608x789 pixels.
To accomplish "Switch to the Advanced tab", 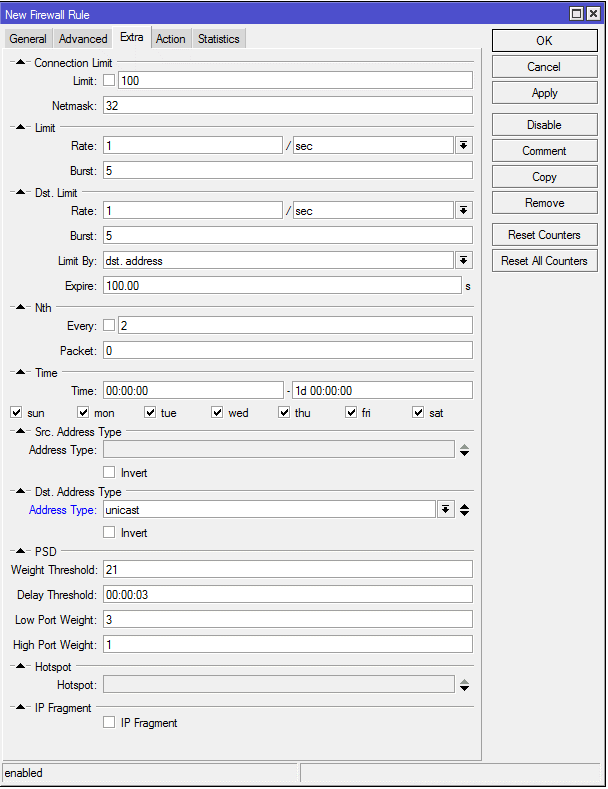I will (83, 39).
